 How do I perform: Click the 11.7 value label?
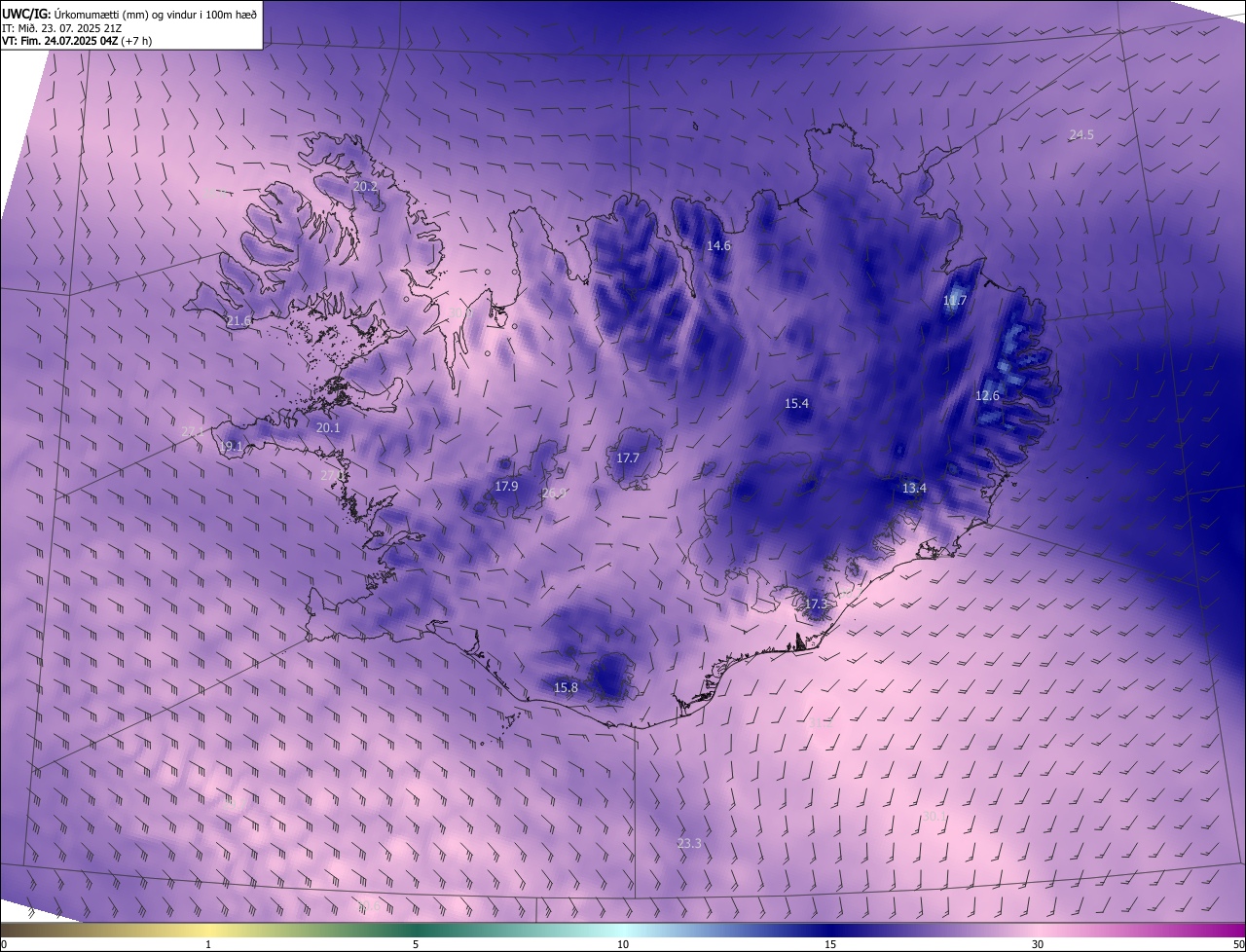(x=955, y=302)
